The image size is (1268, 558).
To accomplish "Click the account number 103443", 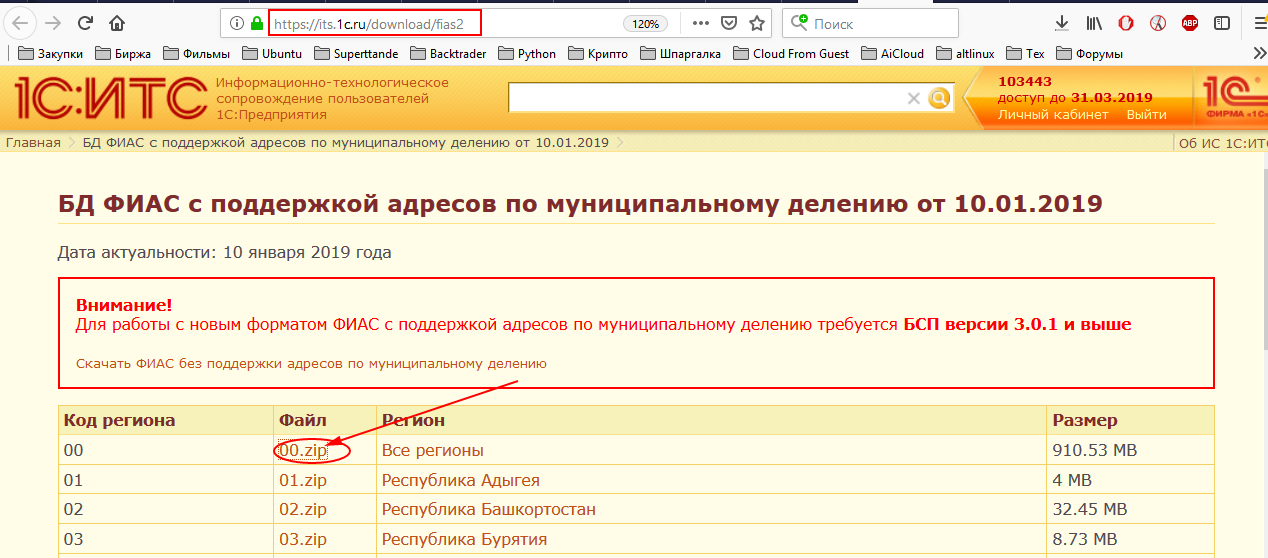I will tap(1025, 81).
